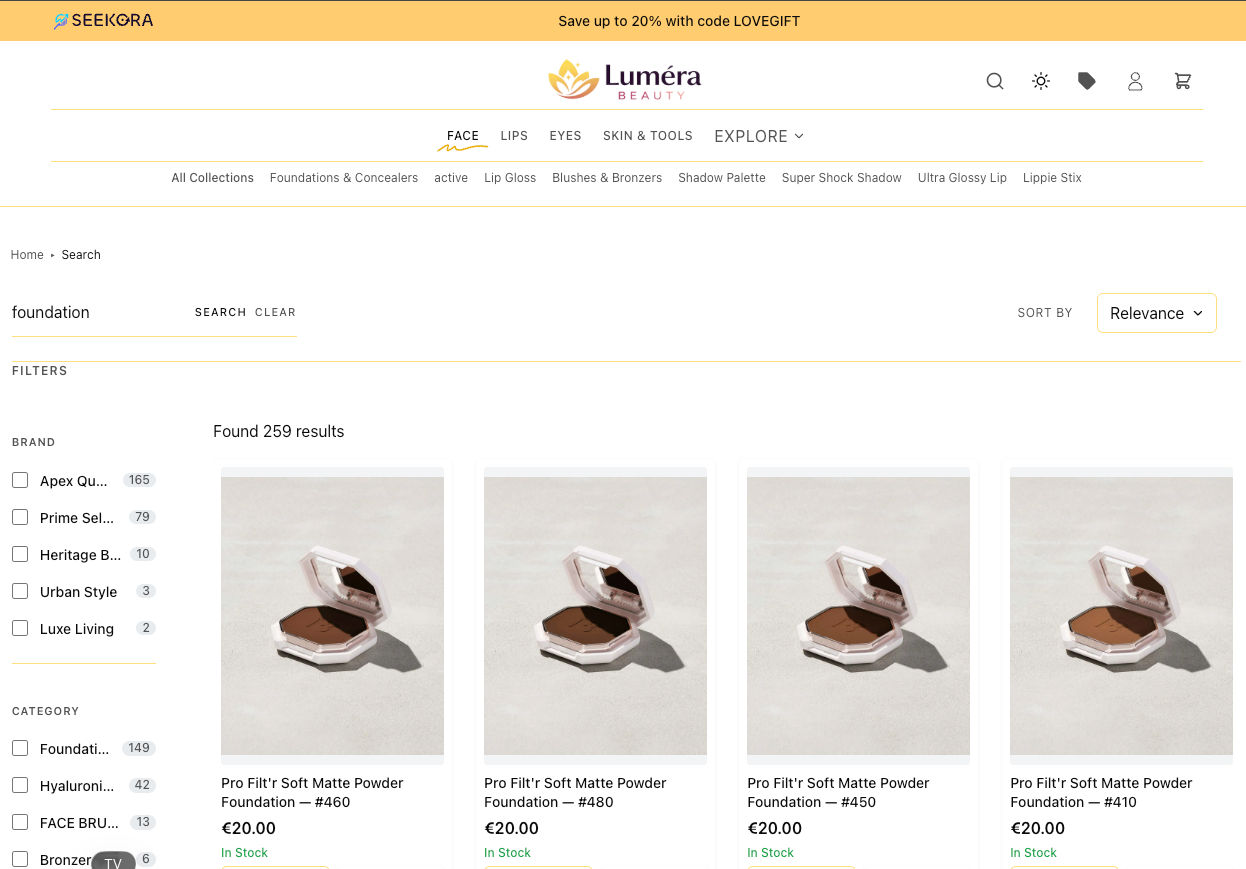The width and height of the screenshot is (1246, 869).
Task: Go to the EYES navigation tab
Action: [x=565, y=136]
